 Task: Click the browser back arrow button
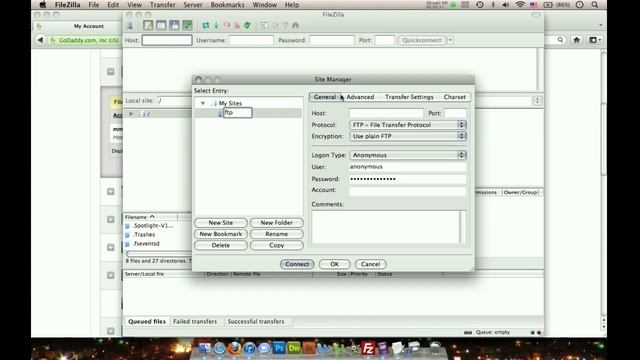pos(40,40)
